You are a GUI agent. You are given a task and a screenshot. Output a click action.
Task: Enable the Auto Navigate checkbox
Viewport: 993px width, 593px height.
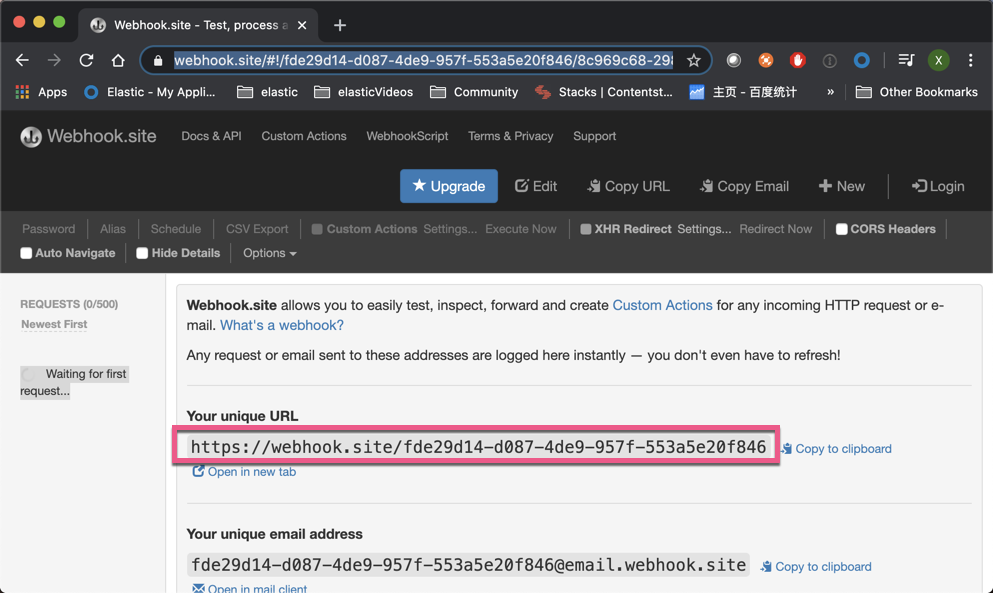click(x=27, y=253)
